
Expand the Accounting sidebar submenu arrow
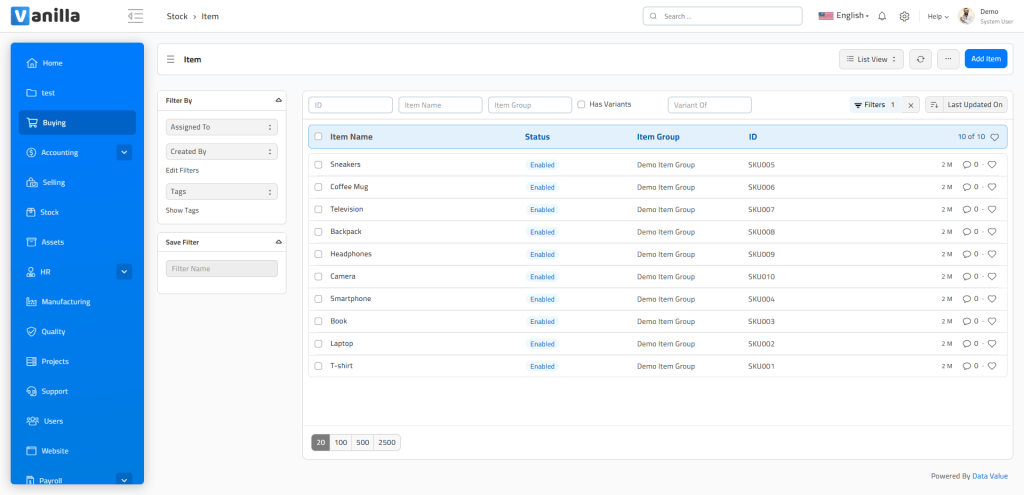click(124, 152)
